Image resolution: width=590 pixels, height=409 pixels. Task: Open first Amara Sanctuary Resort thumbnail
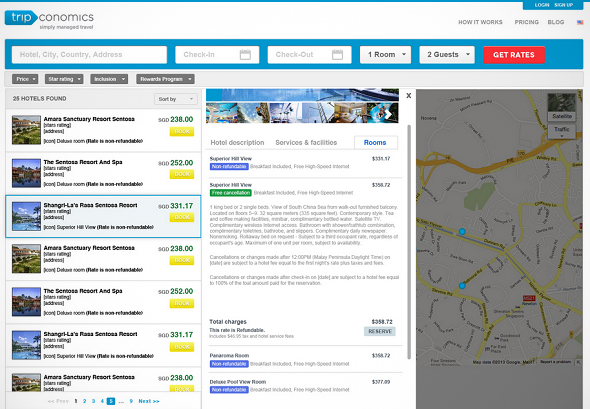point(26,130)
